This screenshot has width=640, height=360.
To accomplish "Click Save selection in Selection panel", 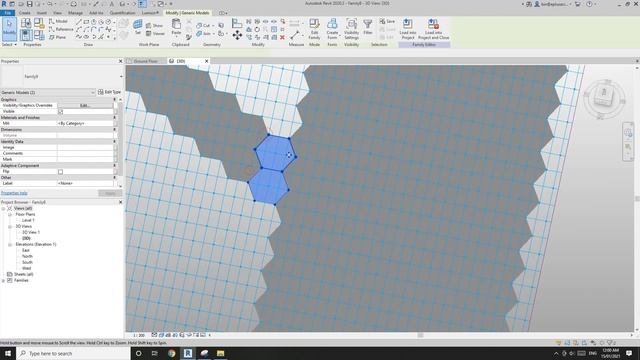I will [x=387, y=21].
